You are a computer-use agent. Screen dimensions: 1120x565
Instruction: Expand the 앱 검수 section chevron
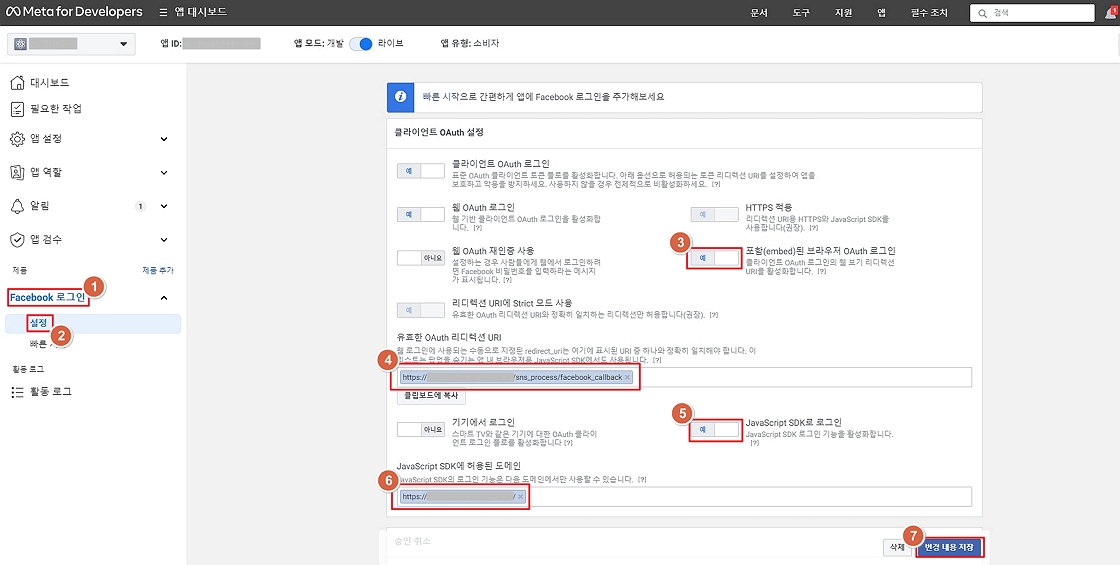164,239
